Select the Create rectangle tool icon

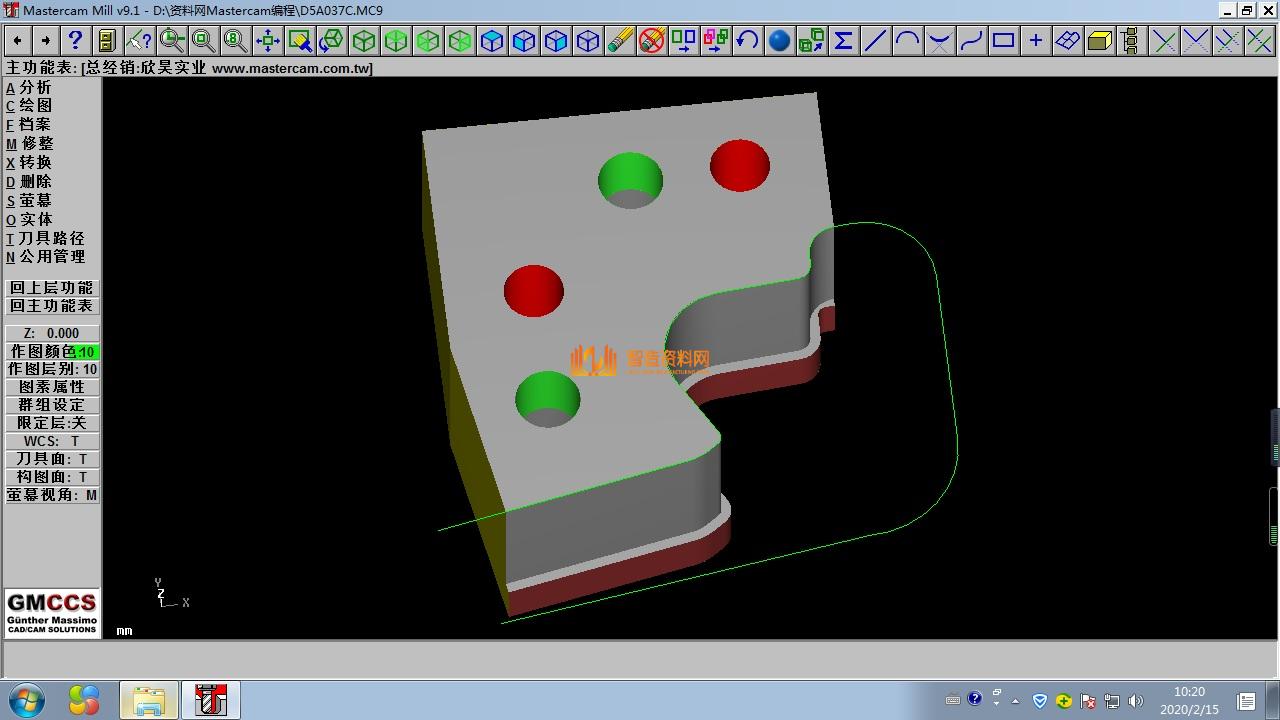[1003, 40]
